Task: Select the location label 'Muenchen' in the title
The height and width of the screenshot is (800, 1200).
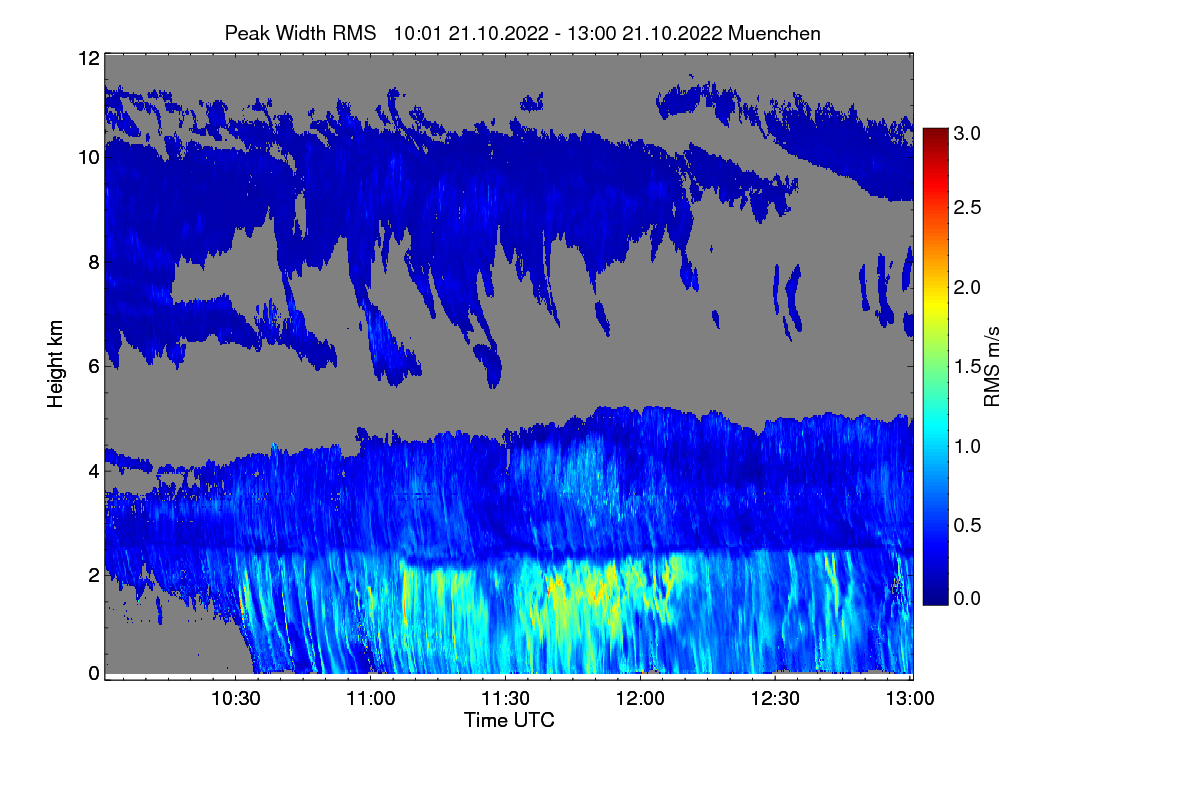Action: (774, 33)
